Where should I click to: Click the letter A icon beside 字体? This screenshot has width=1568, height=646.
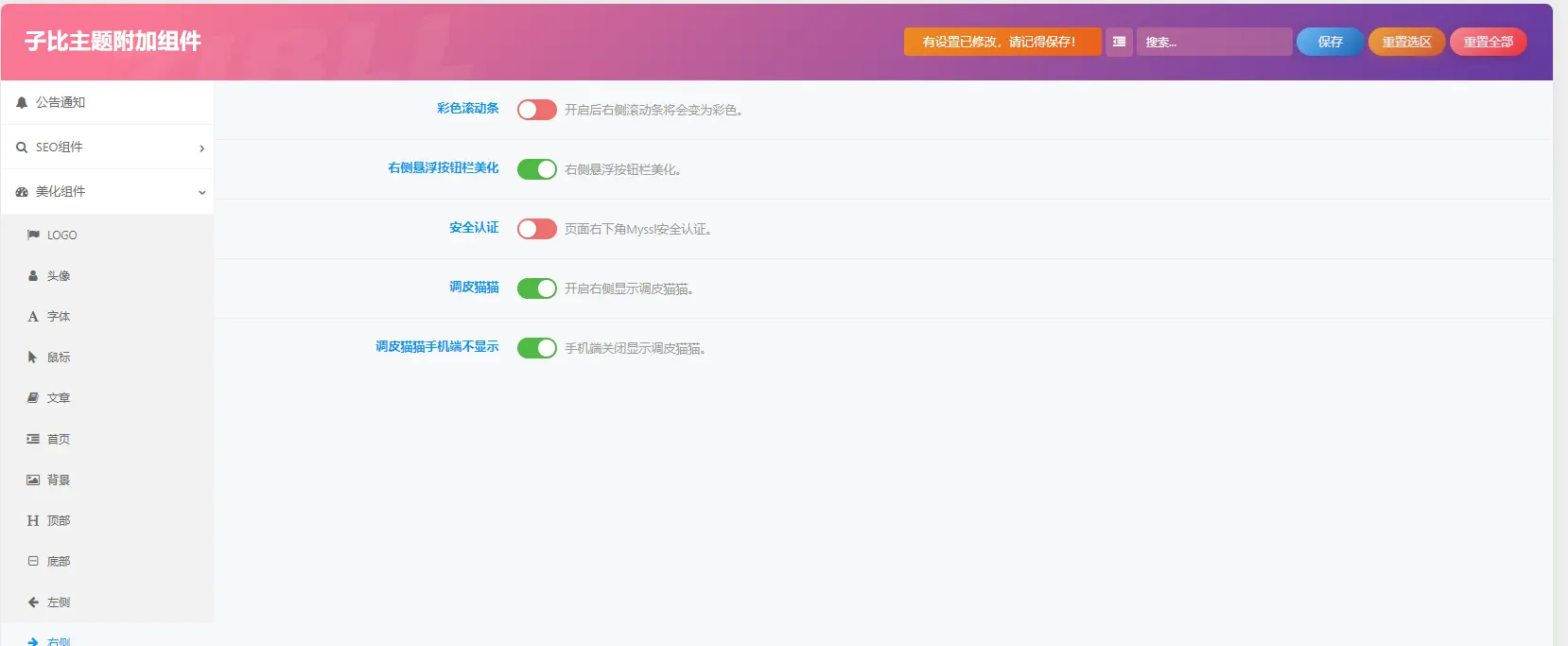coord(33,316)
